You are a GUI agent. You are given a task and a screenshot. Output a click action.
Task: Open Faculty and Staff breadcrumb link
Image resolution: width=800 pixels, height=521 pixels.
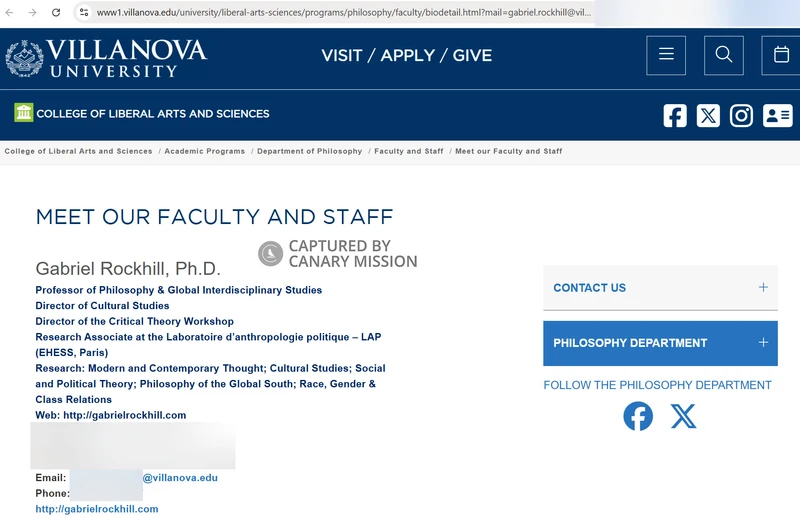point(408,151)
